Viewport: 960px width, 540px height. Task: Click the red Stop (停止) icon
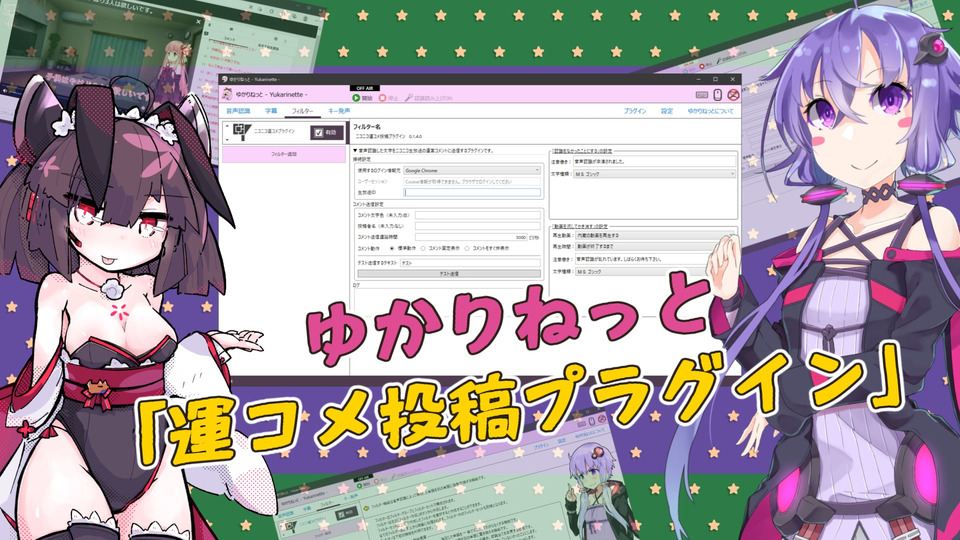[x=382, y=98]
